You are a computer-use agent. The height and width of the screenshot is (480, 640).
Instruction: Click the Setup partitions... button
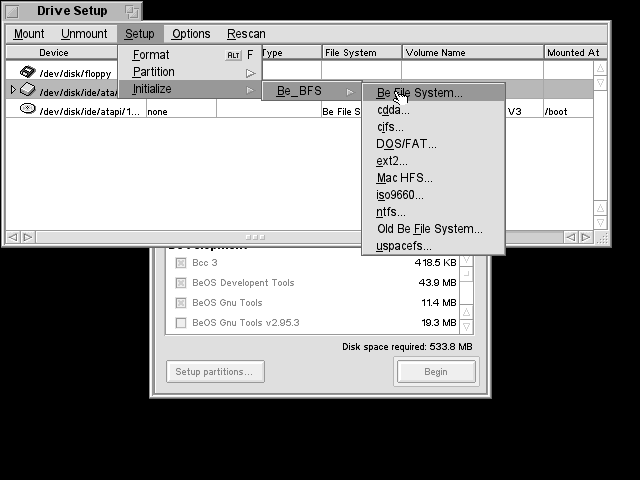pyautogui.click(x=215, y=371)
